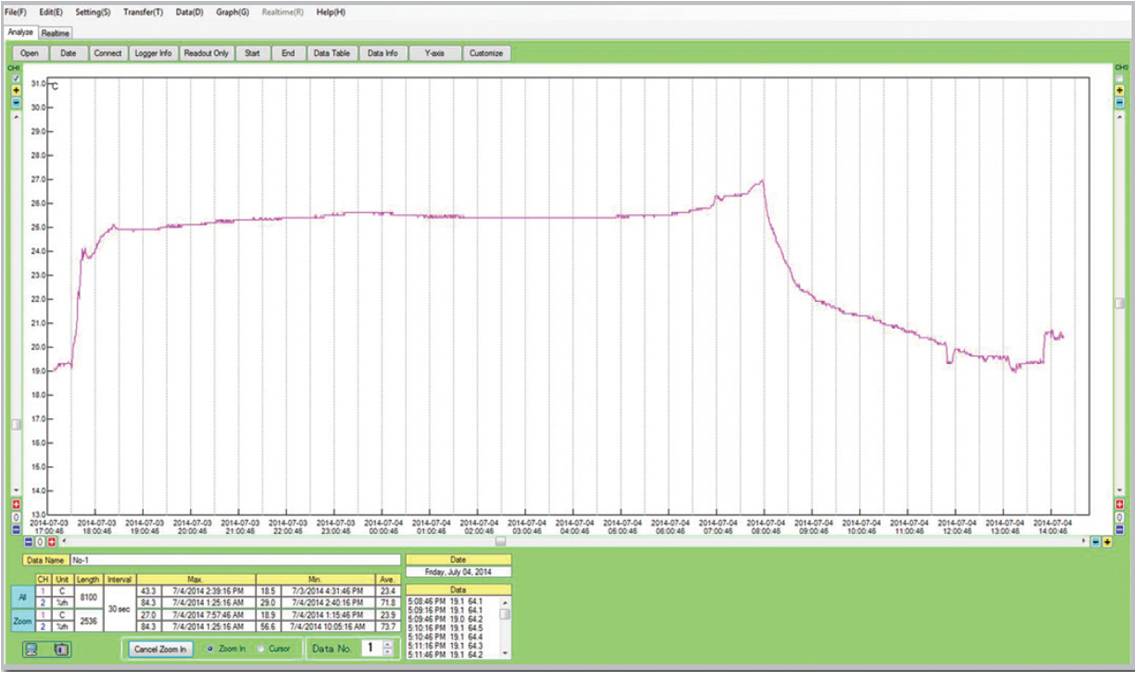Click the Logger Info button
The image size is (1136, 673).
153,53
